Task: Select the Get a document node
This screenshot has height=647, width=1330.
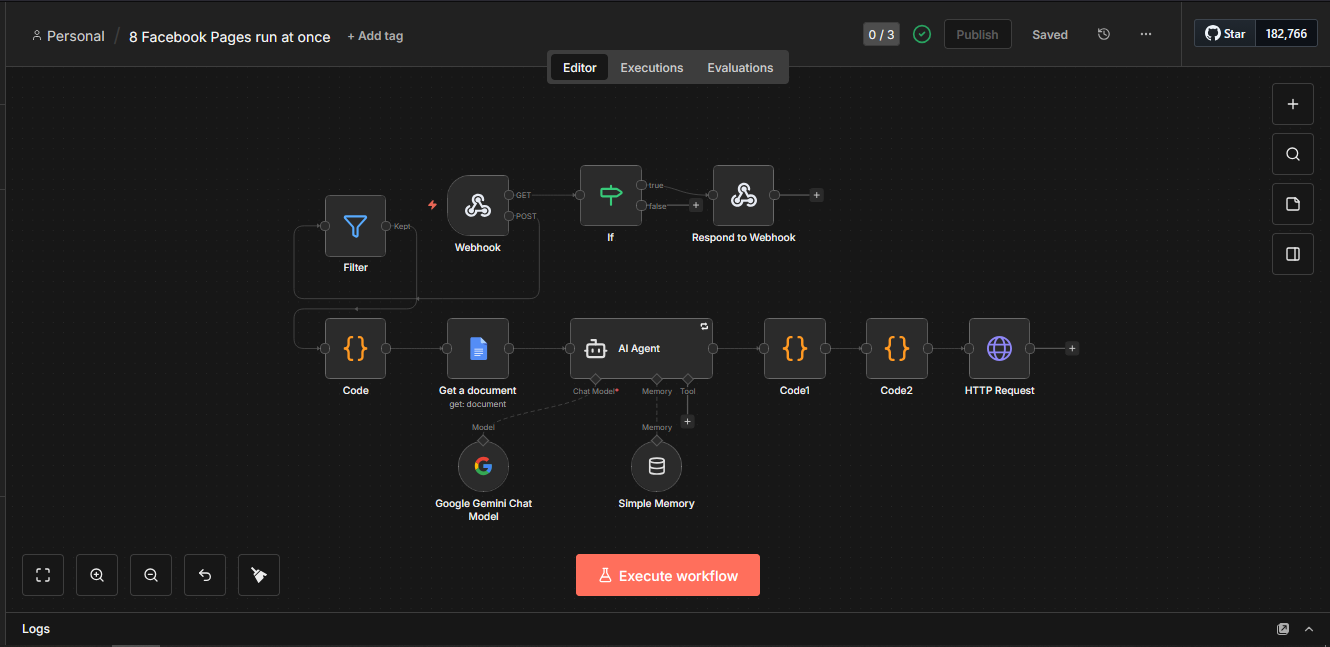Action: 478,348
